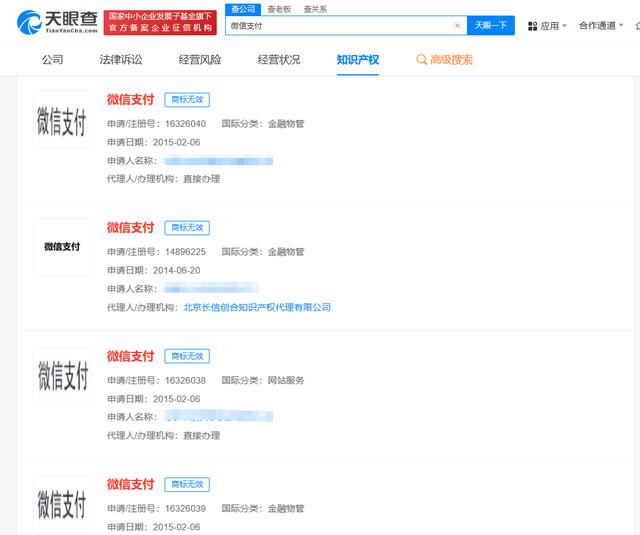This screenshot has height=535, width=640.
Task: Select registration number 16326038 text
Action: pyautogui.click(x=185, y=380)
